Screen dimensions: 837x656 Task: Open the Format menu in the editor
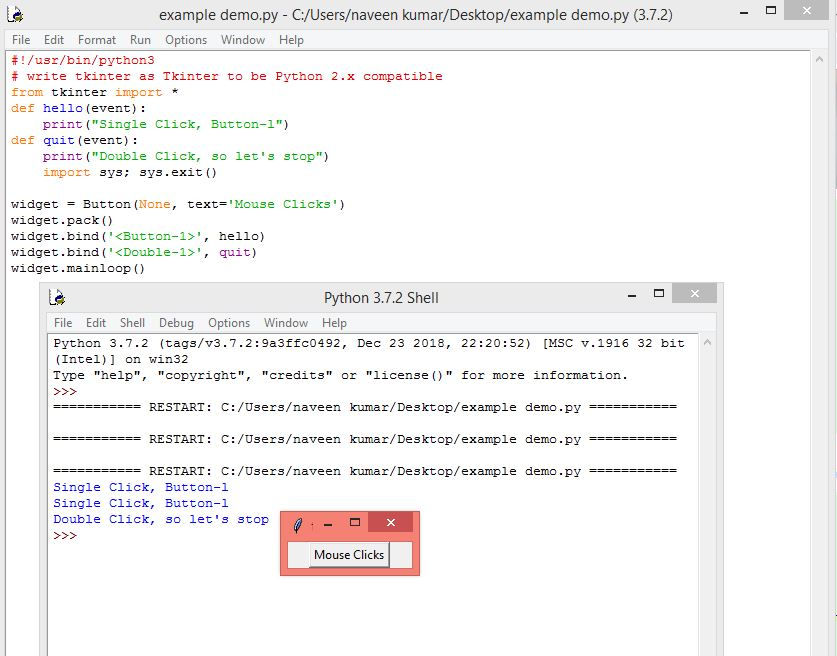97,40
